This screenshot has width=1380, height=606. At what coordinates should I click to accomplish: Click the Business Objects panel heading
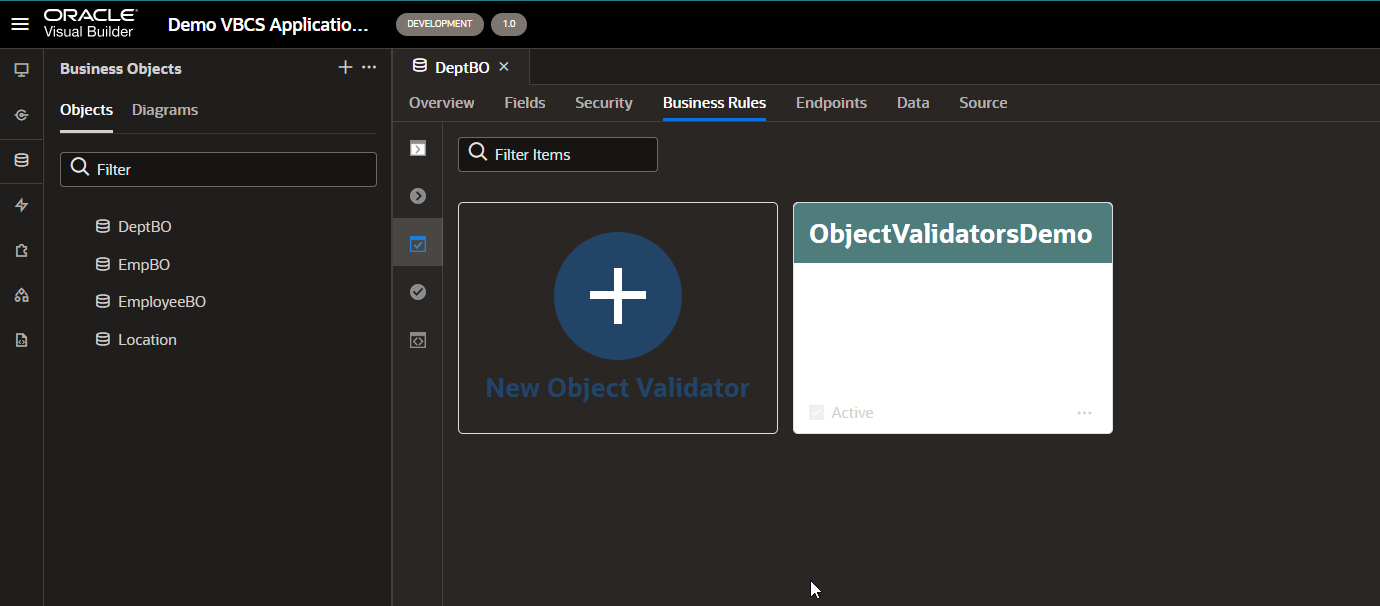click(x=121, y=69)
